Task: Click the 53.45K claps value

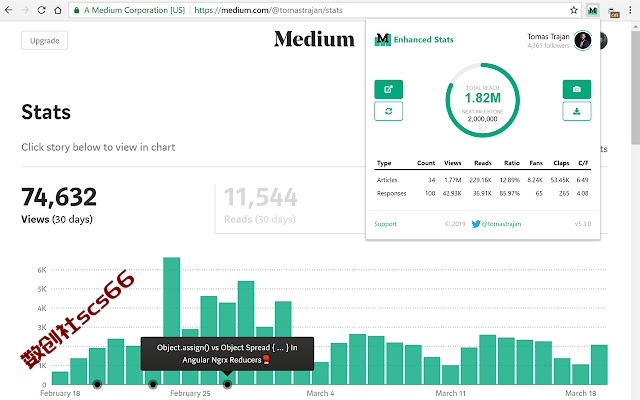Action: pyautogui.click(x=560, y=180)
